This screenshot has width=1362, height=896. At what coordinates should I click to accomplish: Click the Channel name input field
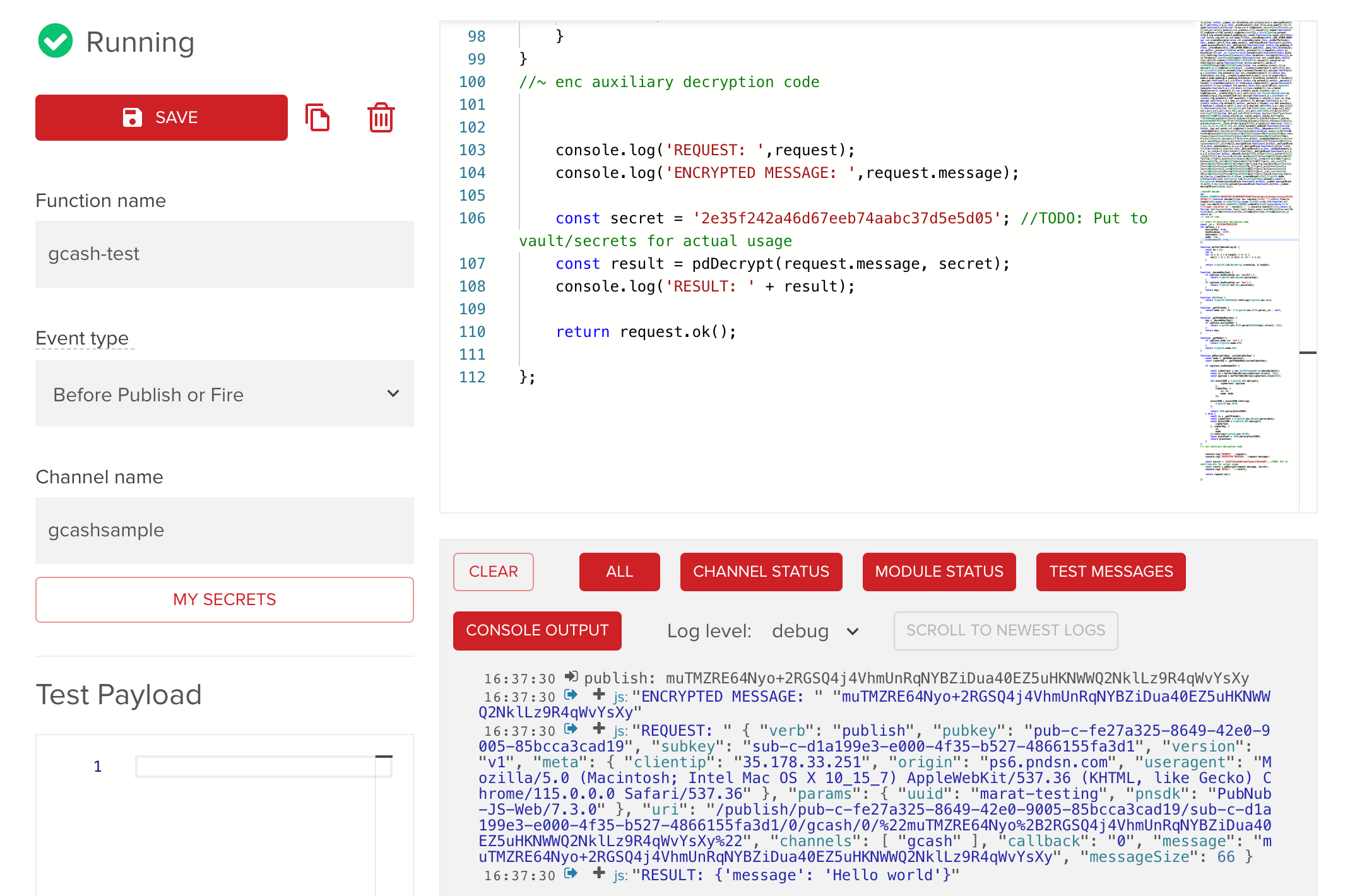pyautogui.click(x=225, y=530)
